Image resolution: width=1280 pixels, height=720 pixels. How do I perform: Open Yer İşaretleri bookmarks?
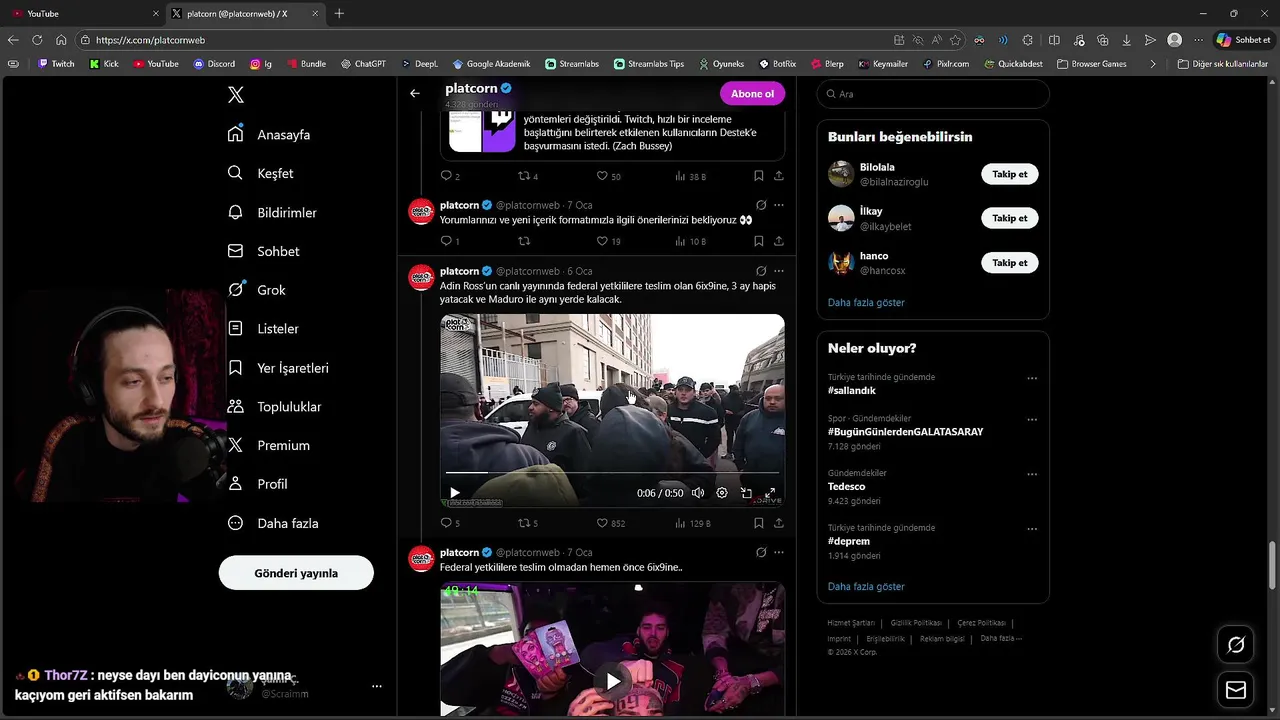[278, 368]
